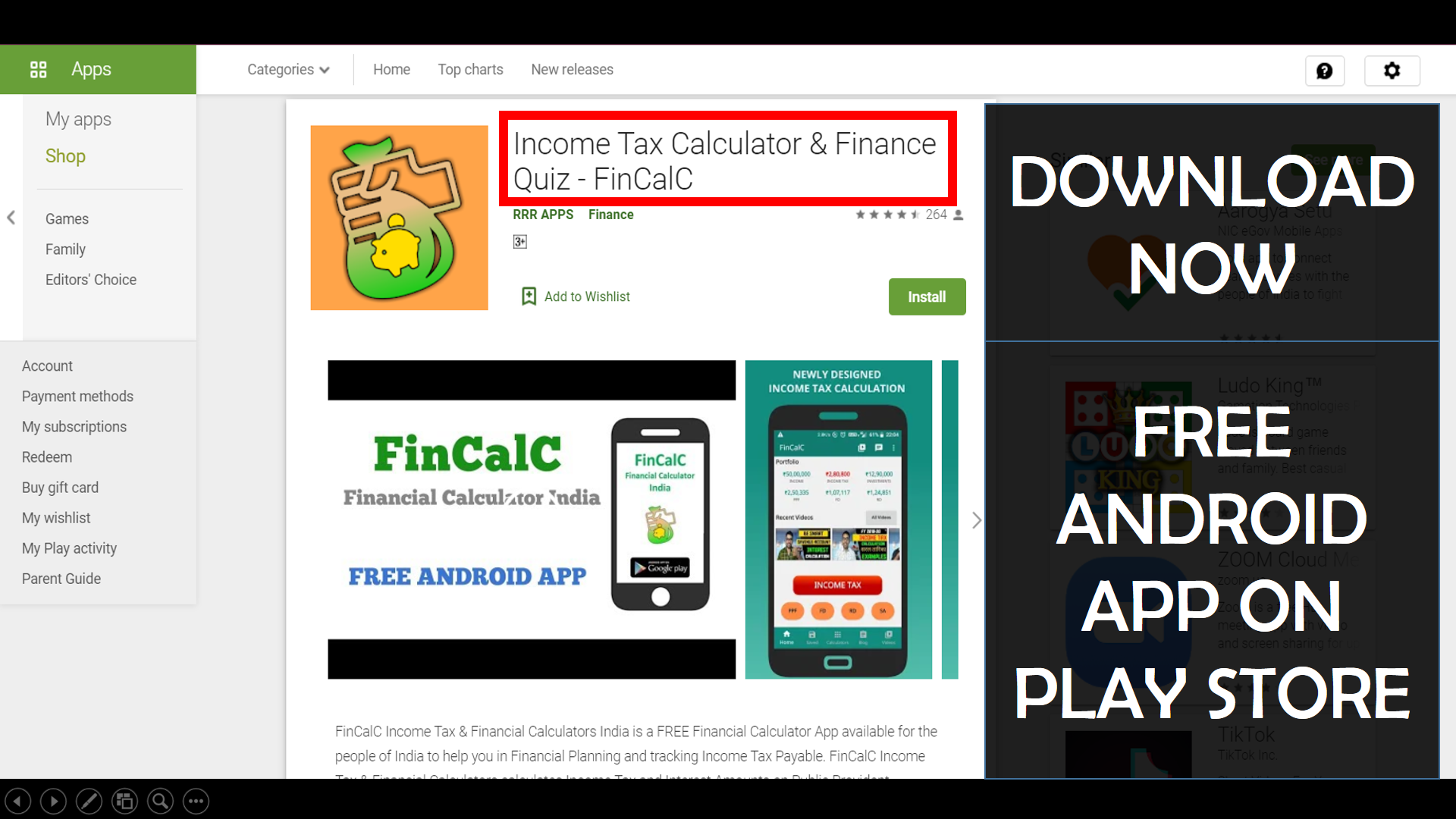
Task: Click the star rating display area
Action: tap(886, 214)
